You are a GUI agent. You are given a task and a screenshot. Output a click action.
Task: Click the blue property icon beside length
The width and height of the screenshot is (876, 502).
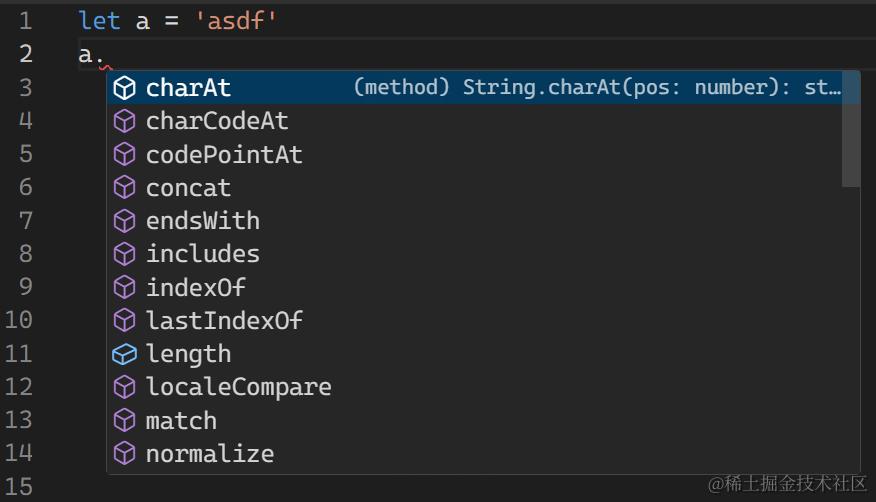coord(124,354)
